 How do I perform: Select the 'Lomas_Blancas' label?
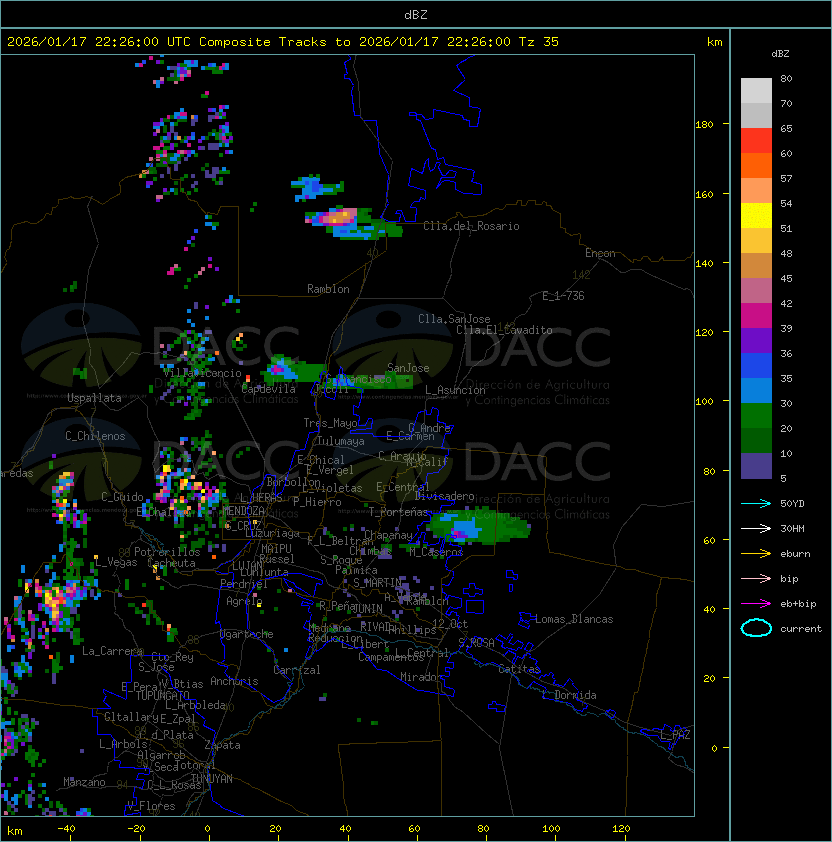click(574, 619)
